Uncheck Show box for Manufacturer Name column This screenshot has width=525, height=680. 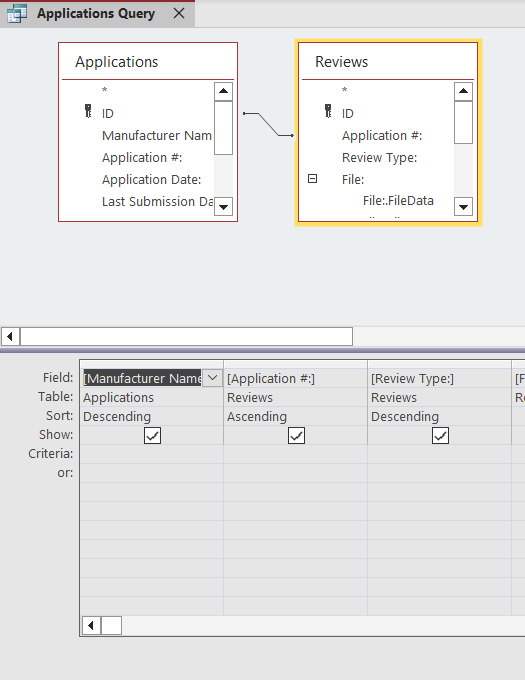pos(152,435)
